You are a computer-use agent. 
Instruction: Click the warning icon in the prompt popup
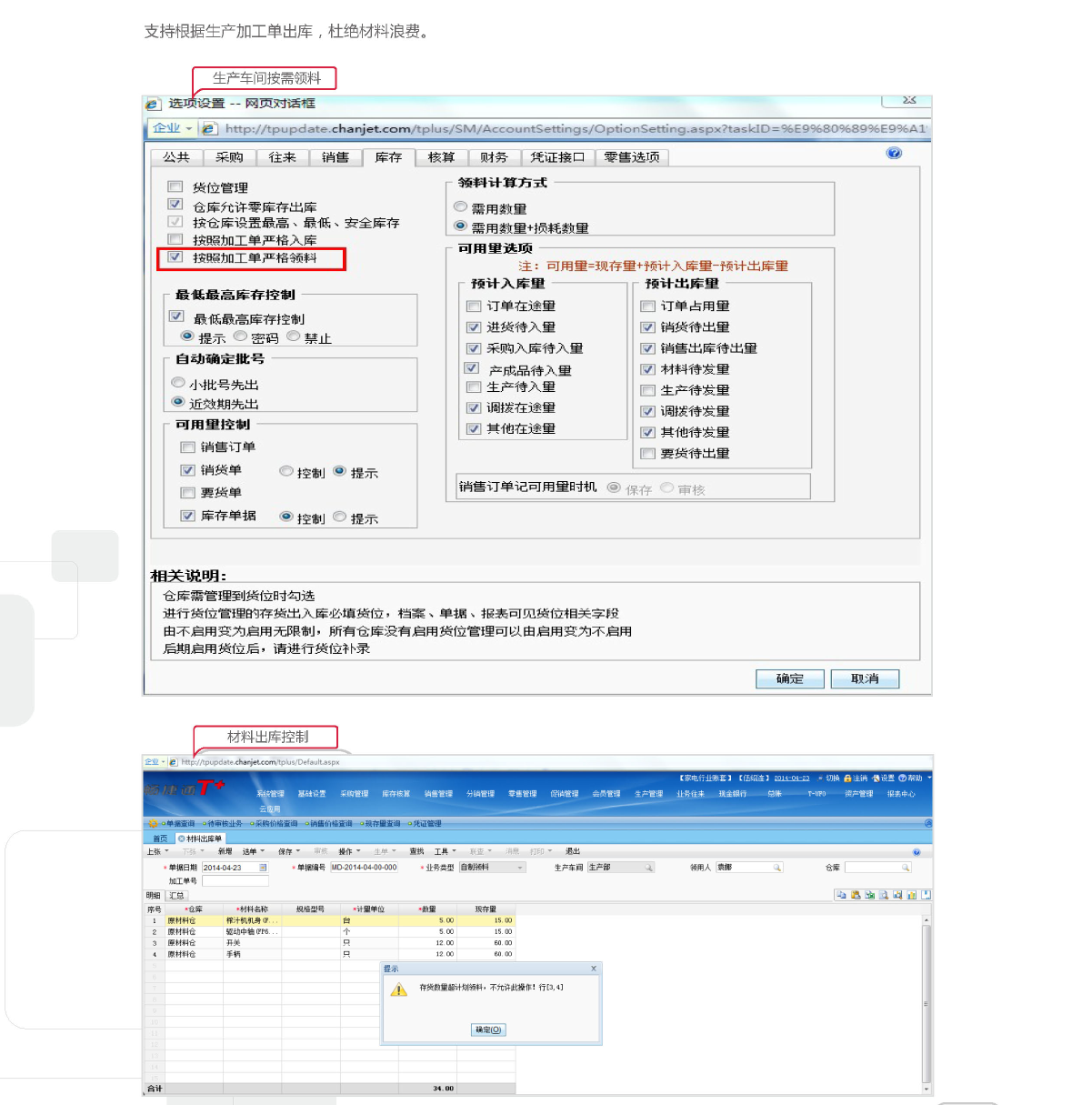(x=398, y=989)
